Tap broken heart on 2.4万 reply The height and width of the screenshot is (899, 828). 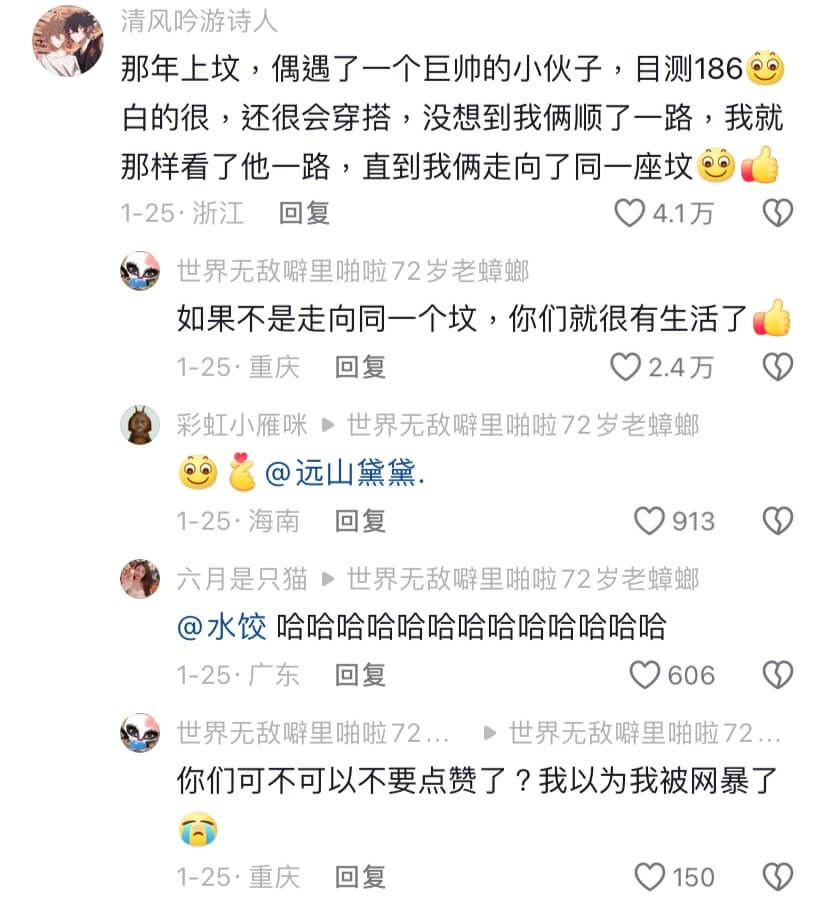778,367
